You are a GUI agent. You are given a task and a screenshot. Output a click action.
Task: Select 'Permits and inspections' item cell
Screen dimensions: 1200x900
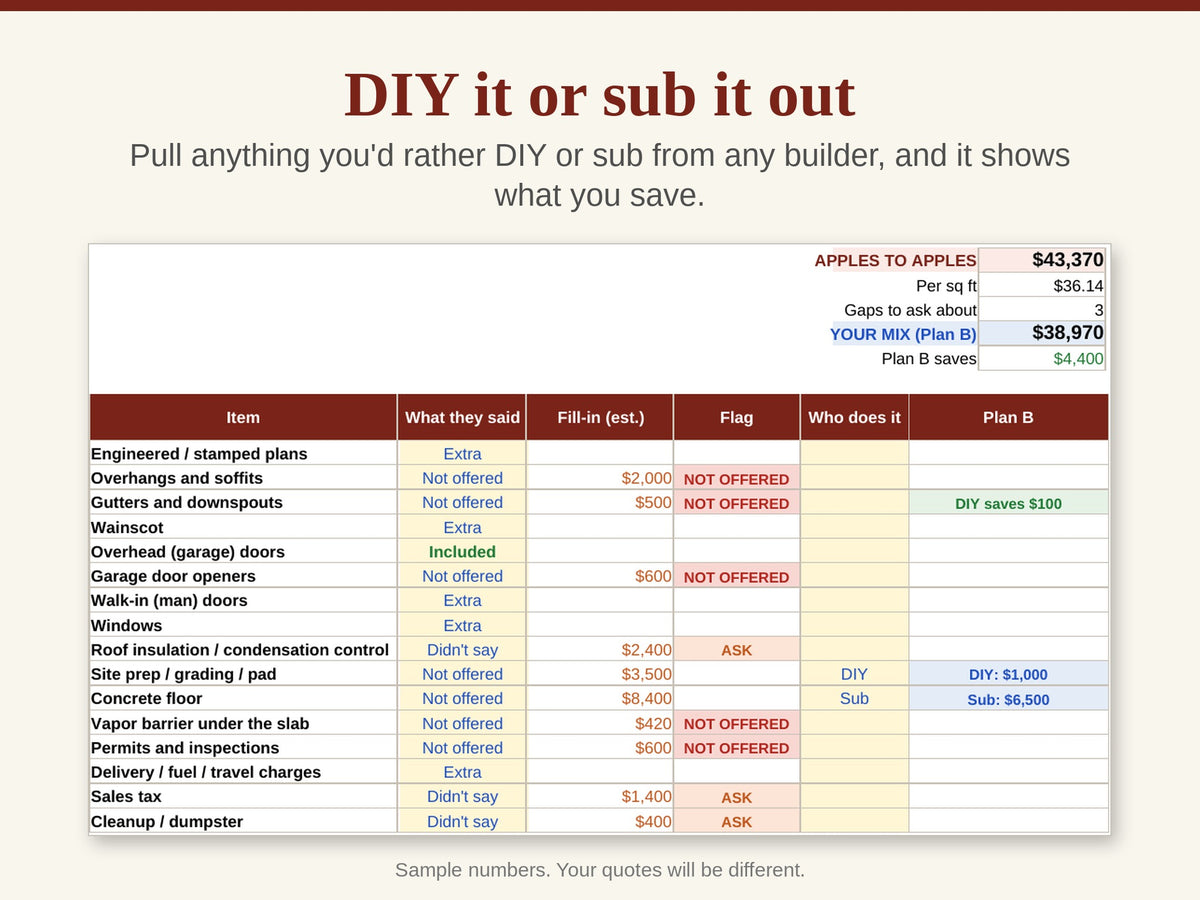pos(243,747)
